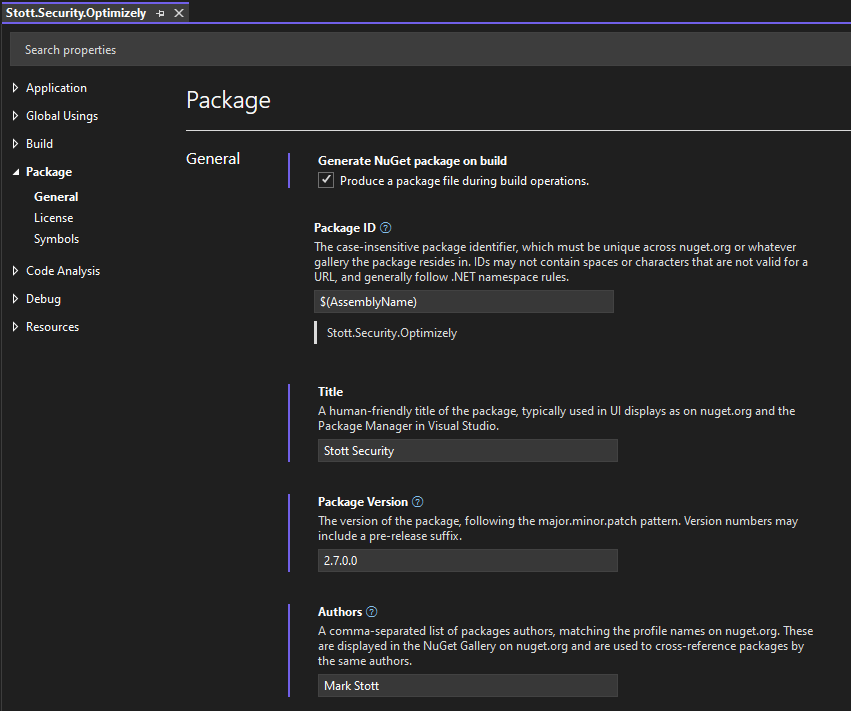851x711 pixels.
Task: Select the General item under Package
Action: pyautogui.click(x=56, y=197)
